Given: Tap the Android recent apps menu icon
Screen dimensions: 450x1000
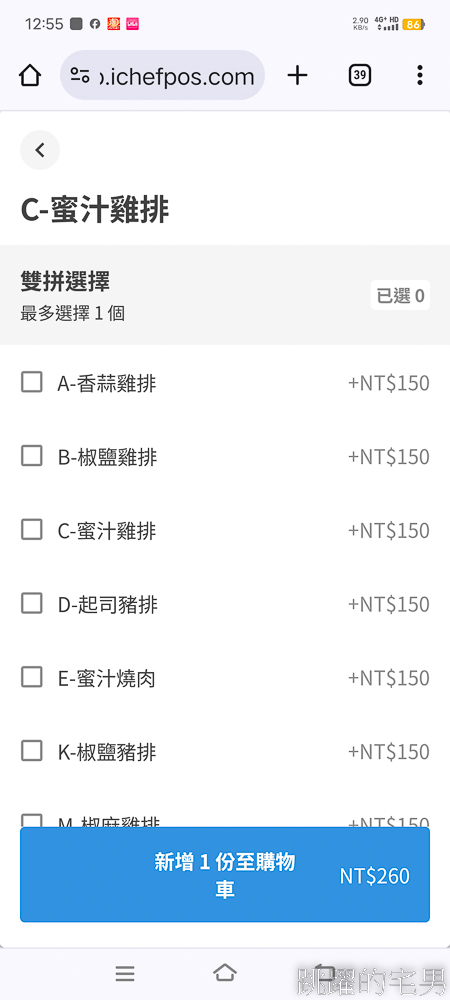Looking at the screenshot, I should point(125,973).
